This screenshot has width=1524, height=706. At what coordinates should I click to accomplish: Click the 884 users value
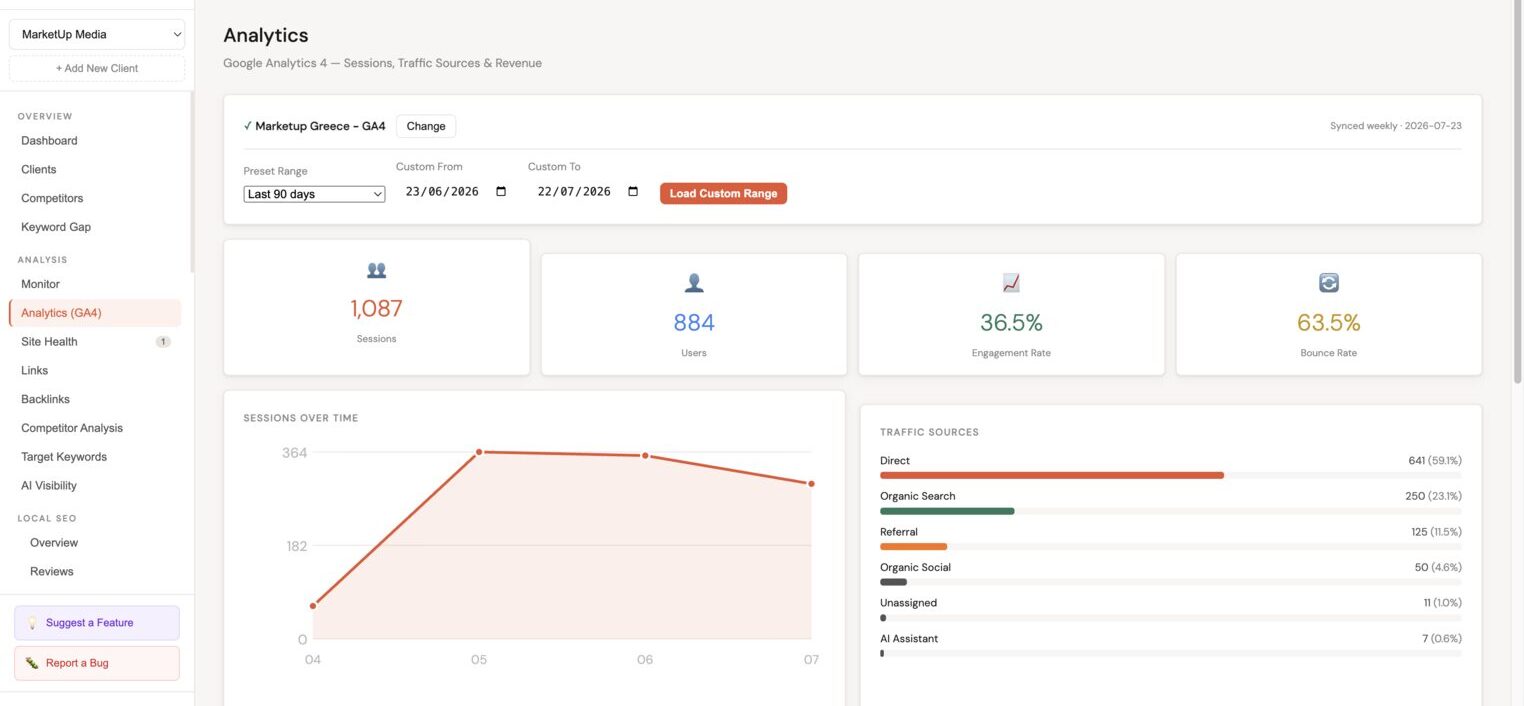click(x=694, y=323)
